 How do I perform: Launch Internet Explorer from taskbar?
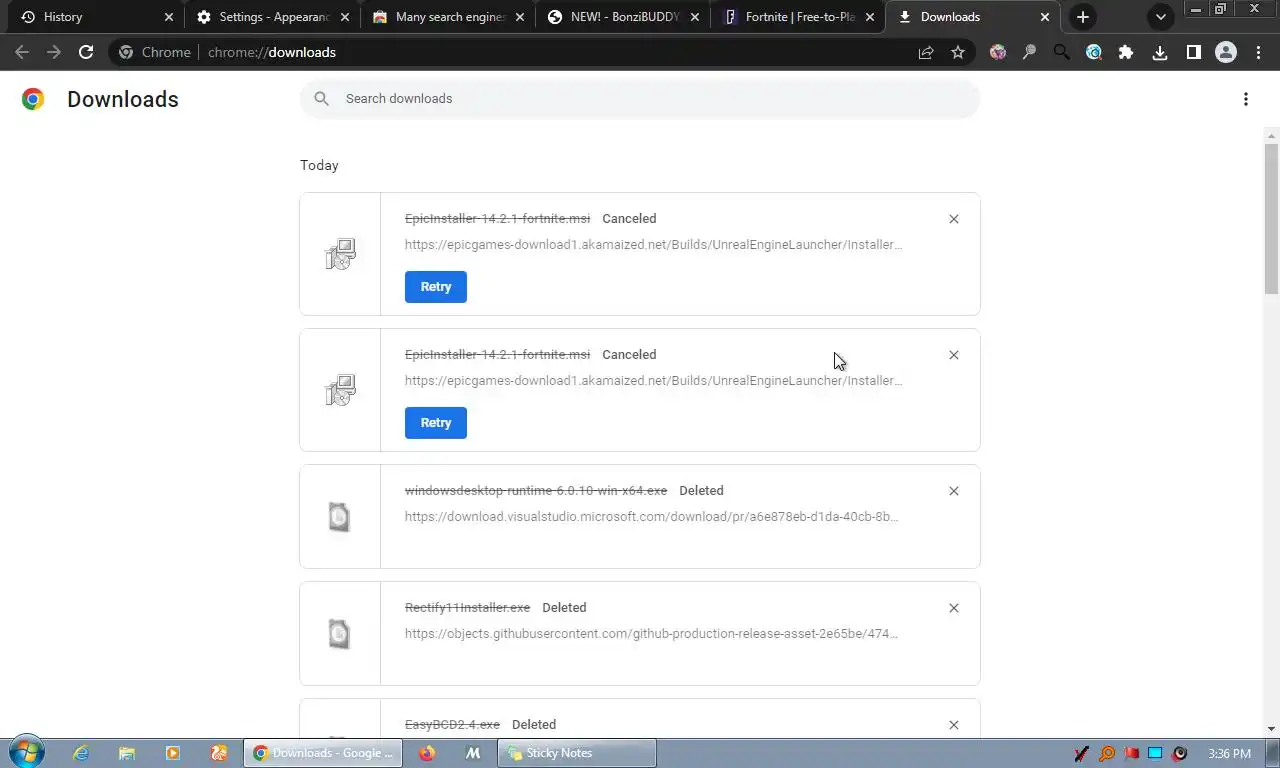81,753
